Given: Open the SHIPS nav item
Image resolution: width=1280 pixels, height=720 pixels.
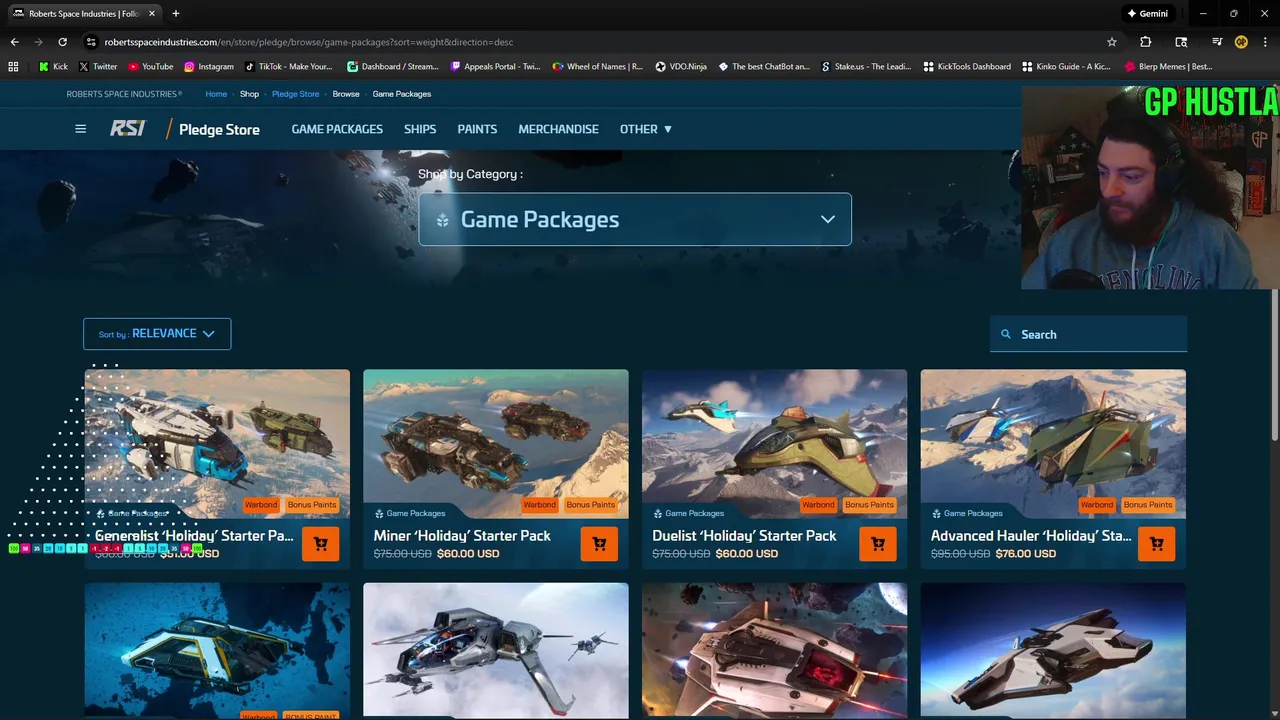Looking at the screenshot, I should [x=420, y=129].
